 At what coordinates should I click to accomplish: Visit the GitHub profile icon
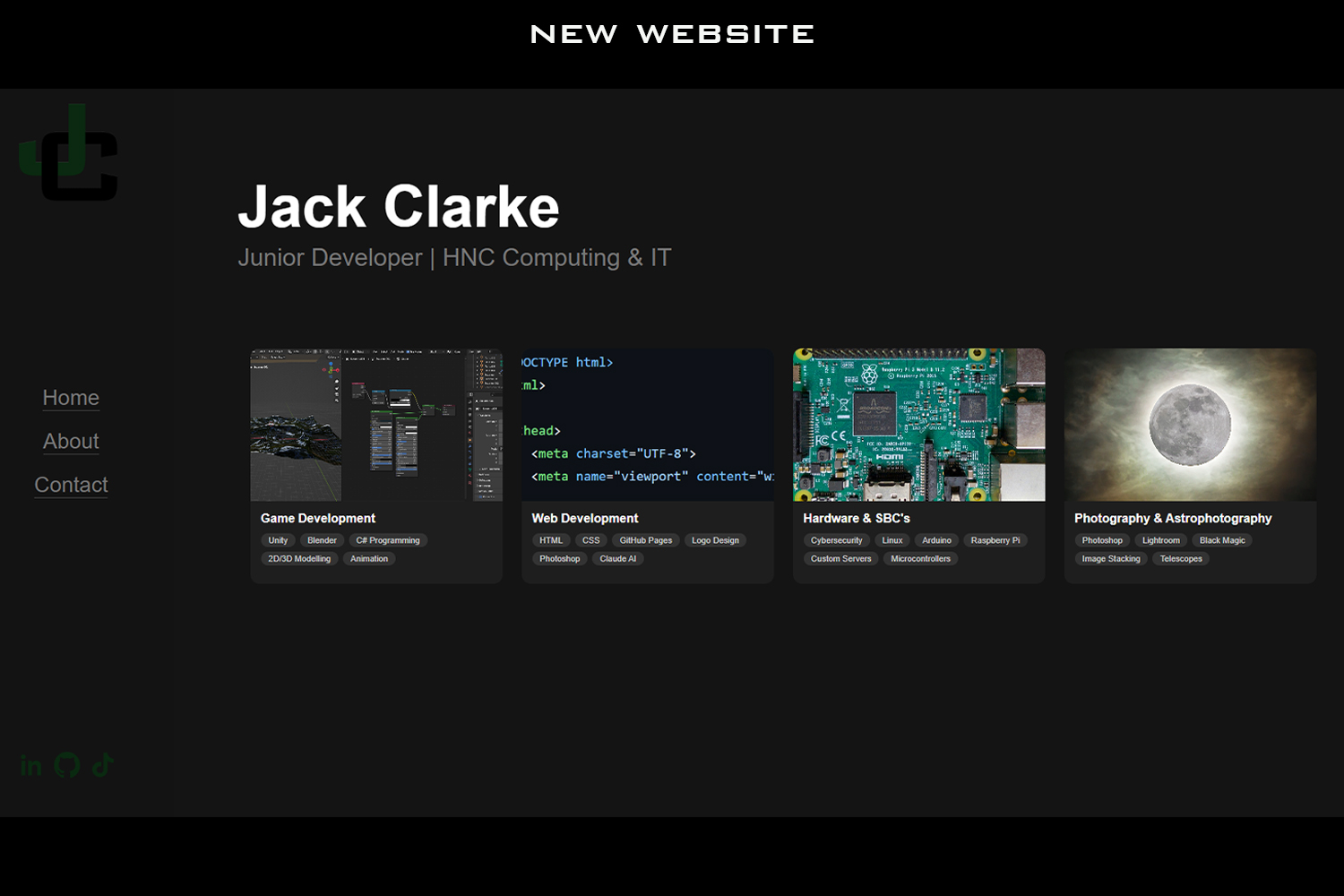[65, 765]
